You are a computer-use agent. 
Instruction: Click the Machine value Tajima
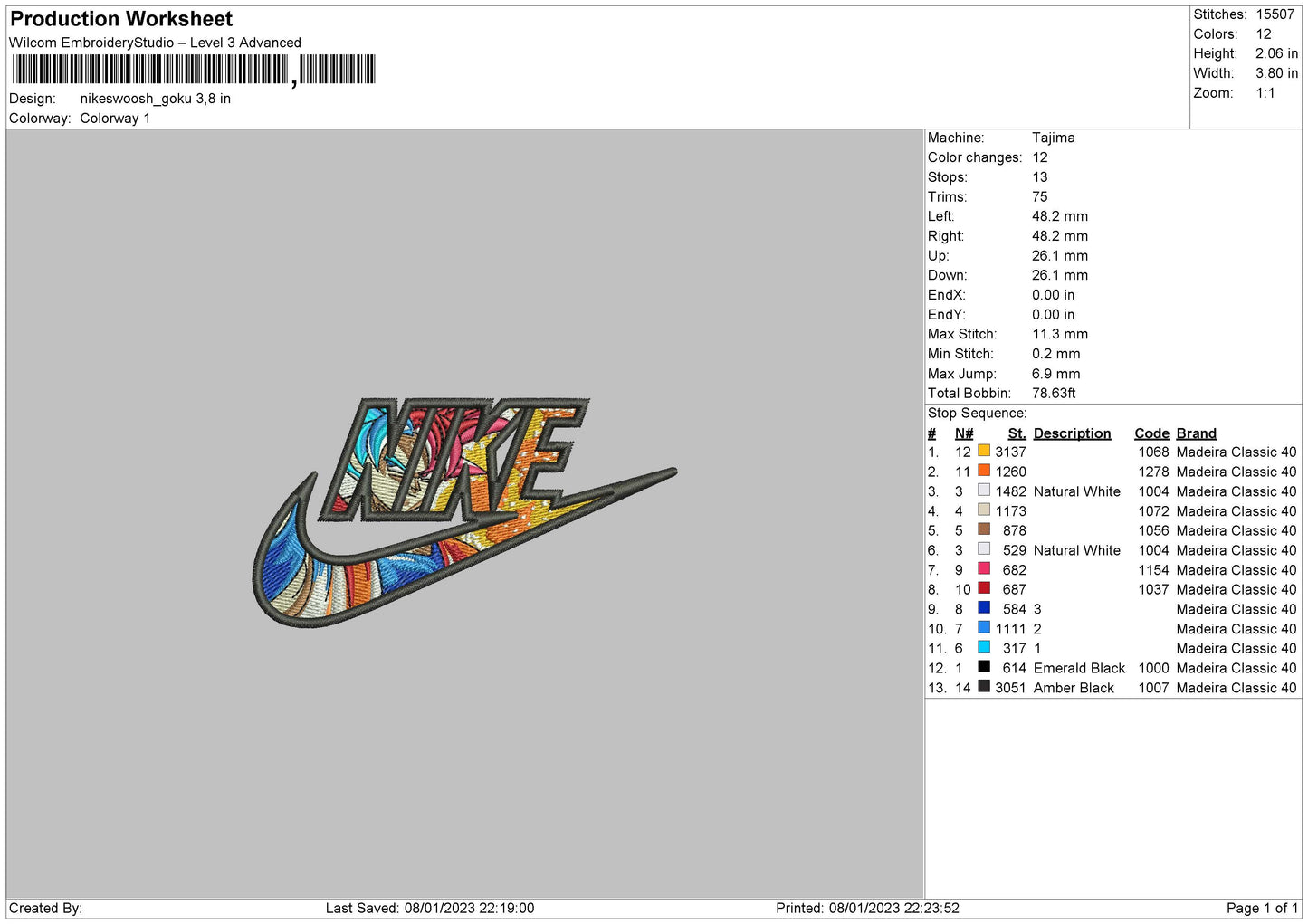tap(1053, 138)
